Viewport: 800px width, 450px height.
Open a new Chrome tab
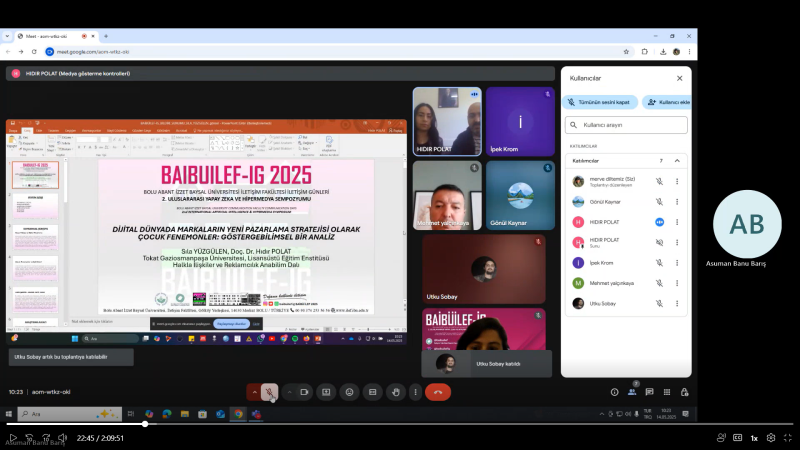[x=106, y=36]
